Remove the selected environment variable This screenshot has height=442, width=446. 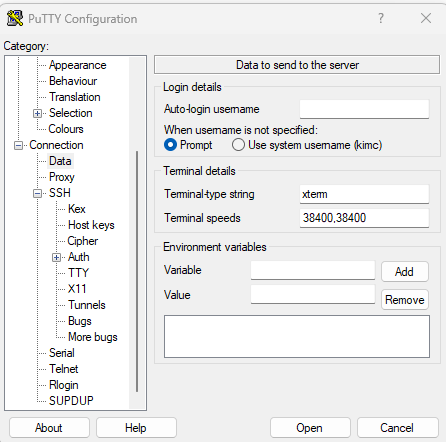[x=405, y=300]
